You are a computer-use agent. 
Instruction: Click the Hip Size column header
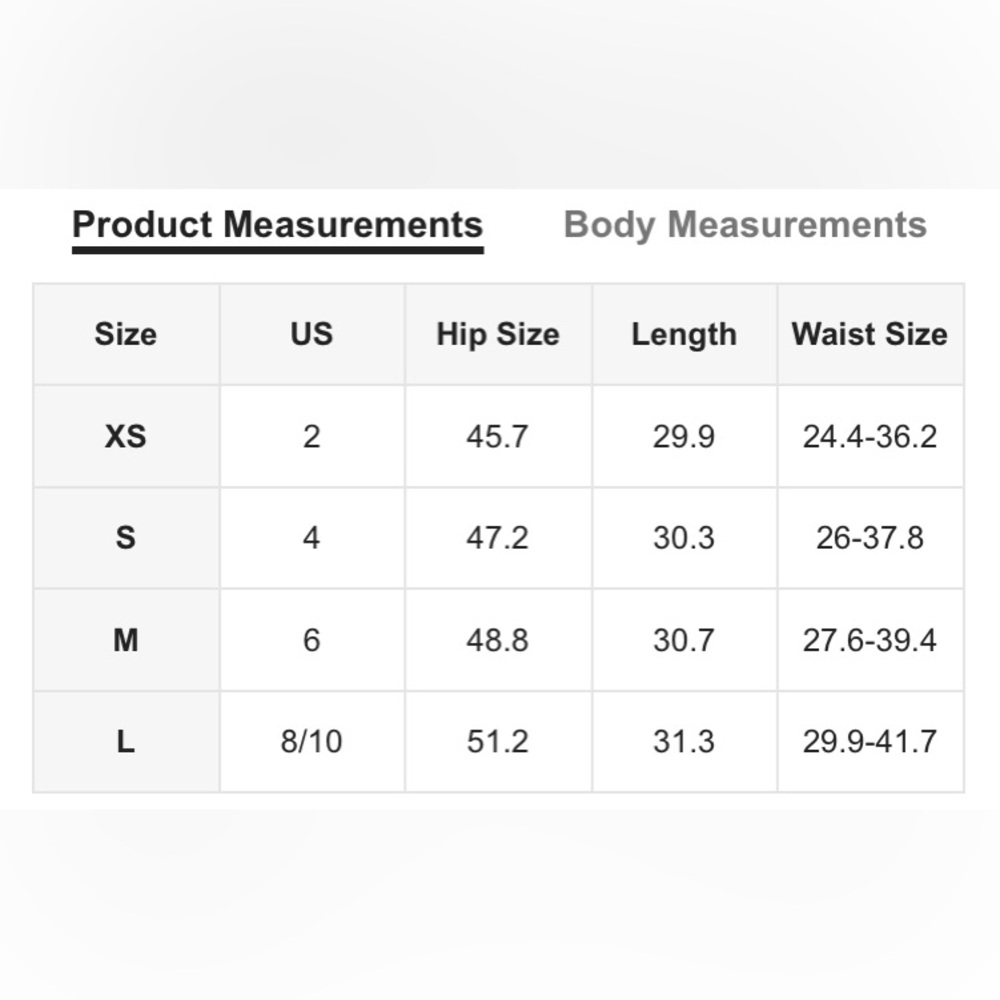pos(498,334)
